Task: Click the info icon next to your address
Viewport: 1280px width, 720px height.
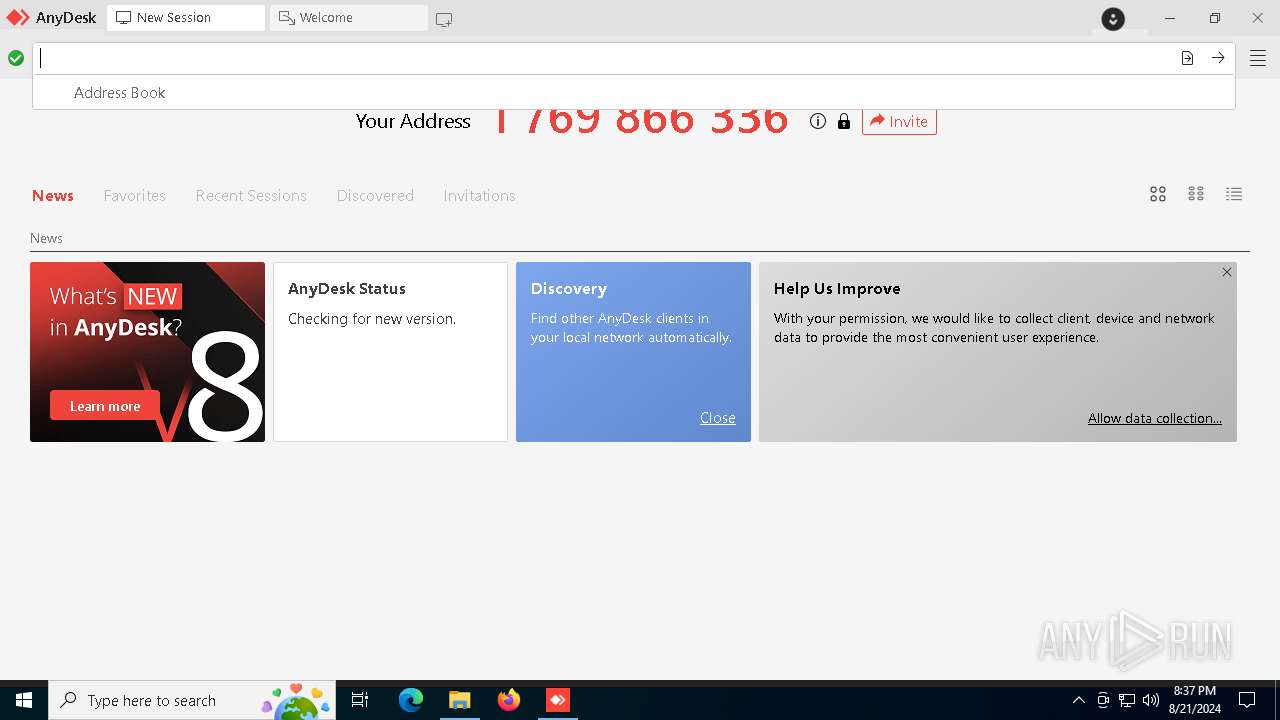Action: (818, 121)
